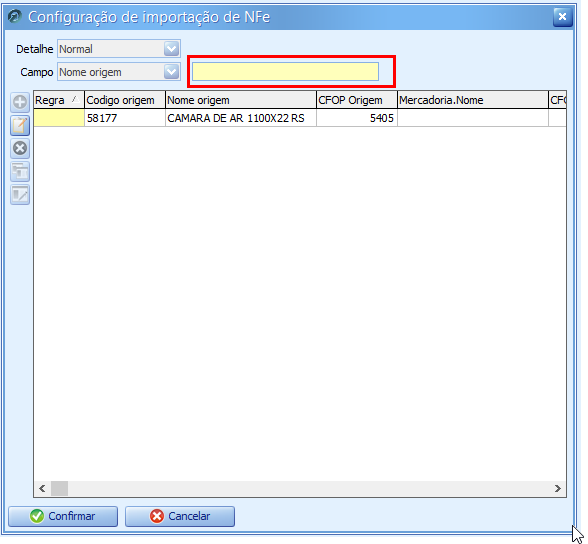Select the yellow Regra cell in first row

tap(59, 118)
